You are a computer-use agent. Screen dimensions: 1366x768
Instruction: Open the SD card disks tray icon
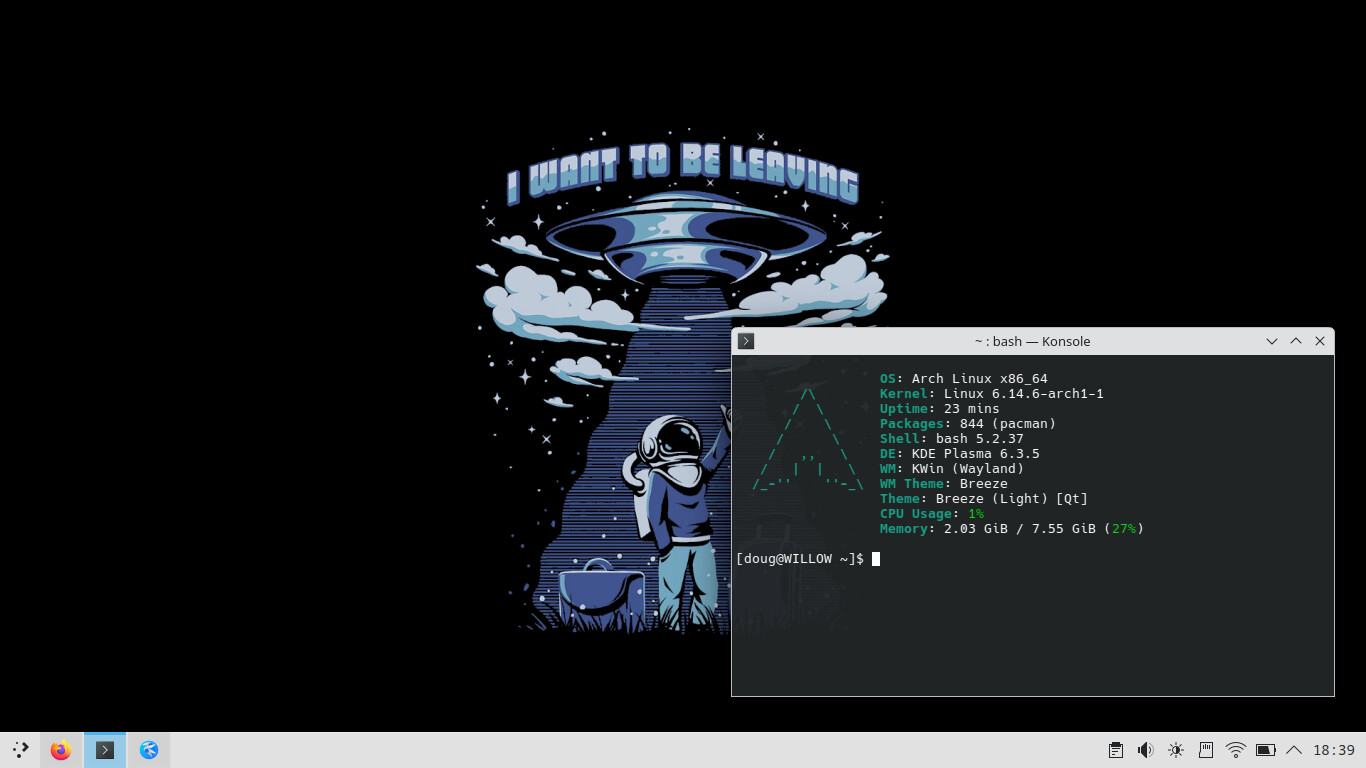[1206, 750]
